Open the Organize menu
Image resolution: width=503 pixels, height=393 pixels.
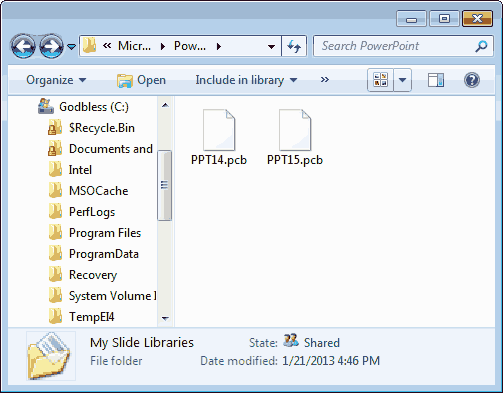[x=56, y=80]
